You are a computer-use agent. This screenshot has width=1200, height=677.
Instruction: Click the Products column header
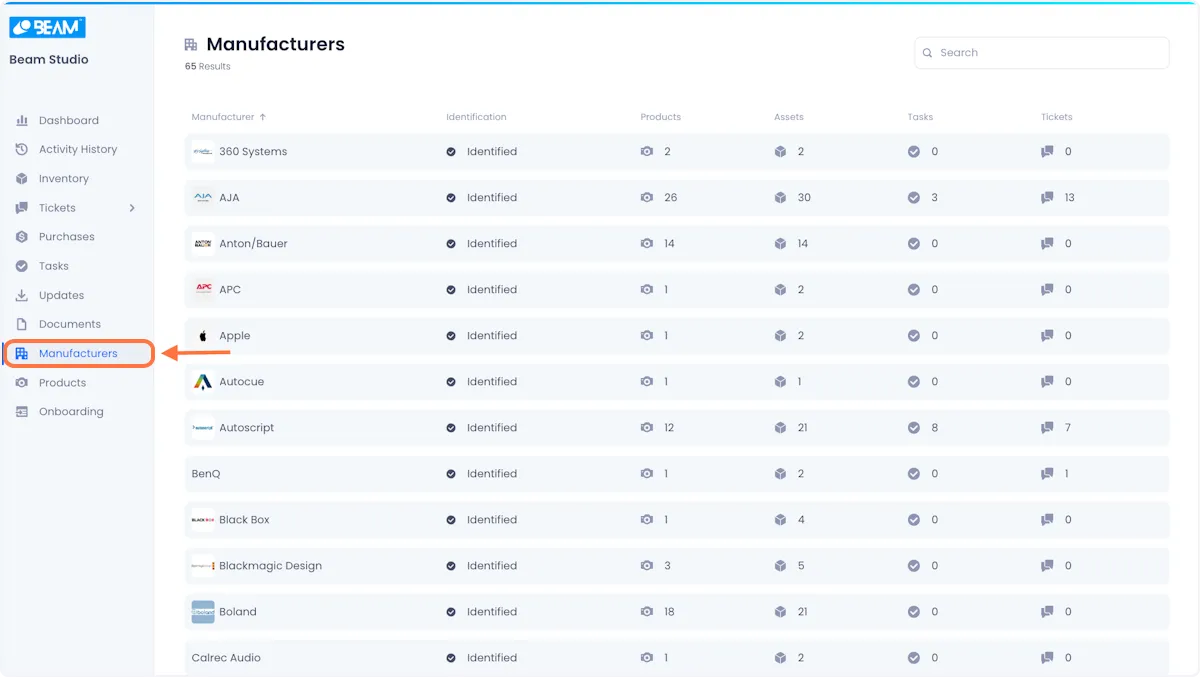661,117
